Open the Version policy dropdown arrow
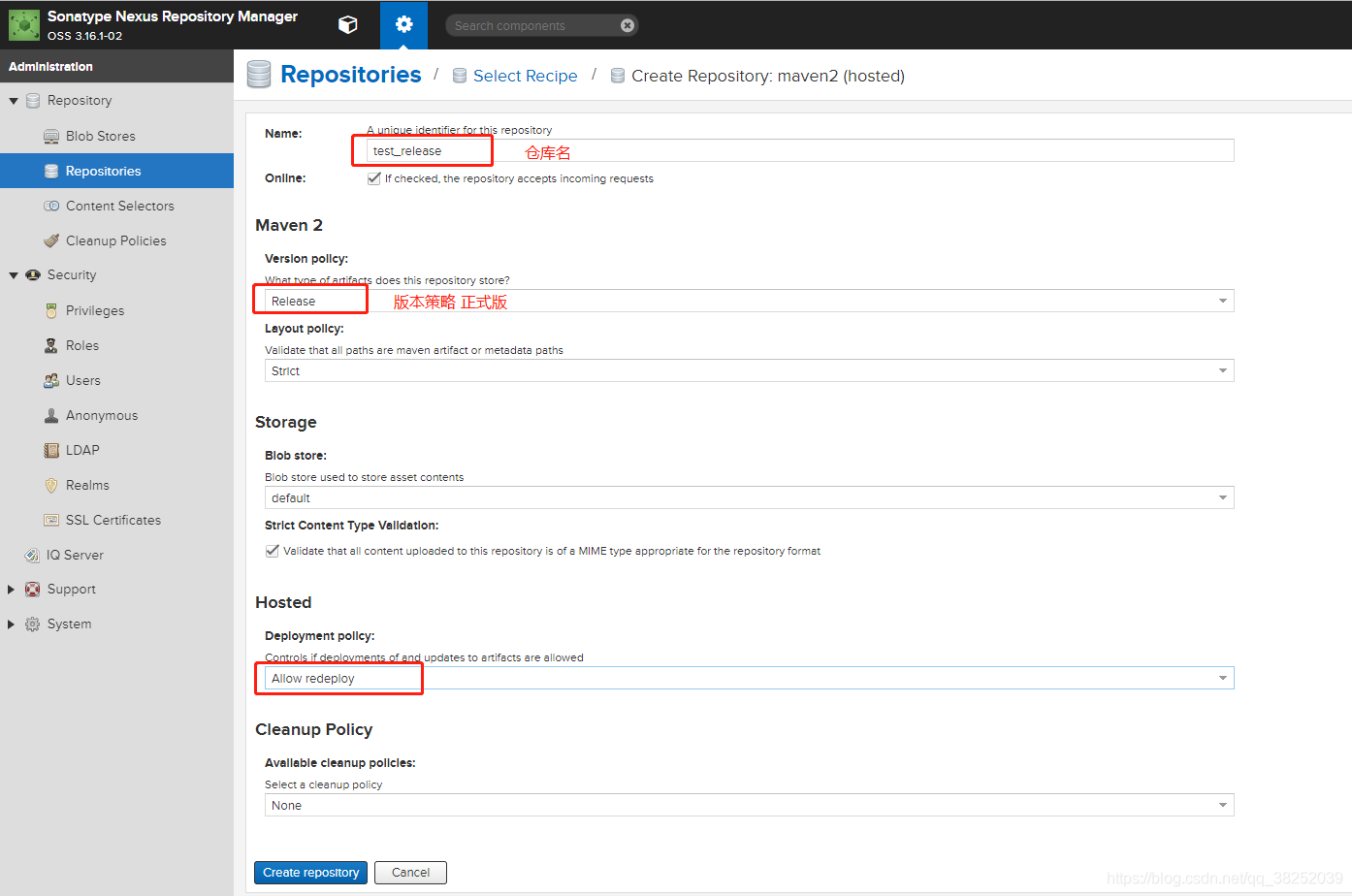Image resolution: width=1352 pixels, height=896 pixels. 1223,301
